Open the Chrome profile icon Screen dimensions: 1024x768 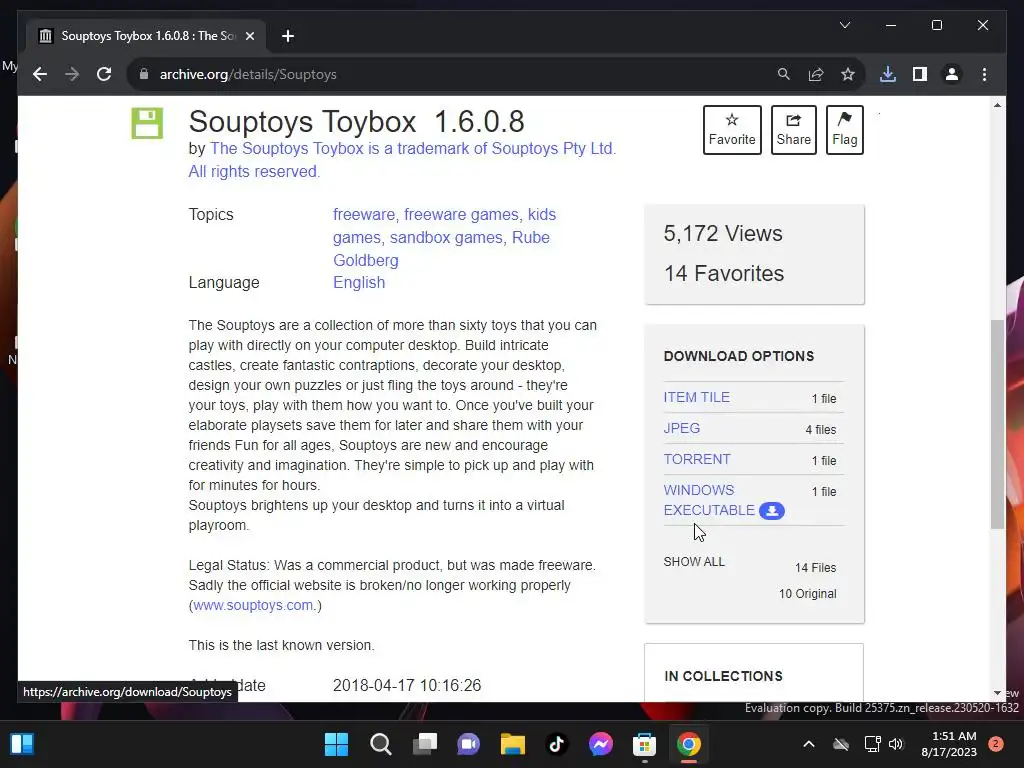tap(952, 74)
